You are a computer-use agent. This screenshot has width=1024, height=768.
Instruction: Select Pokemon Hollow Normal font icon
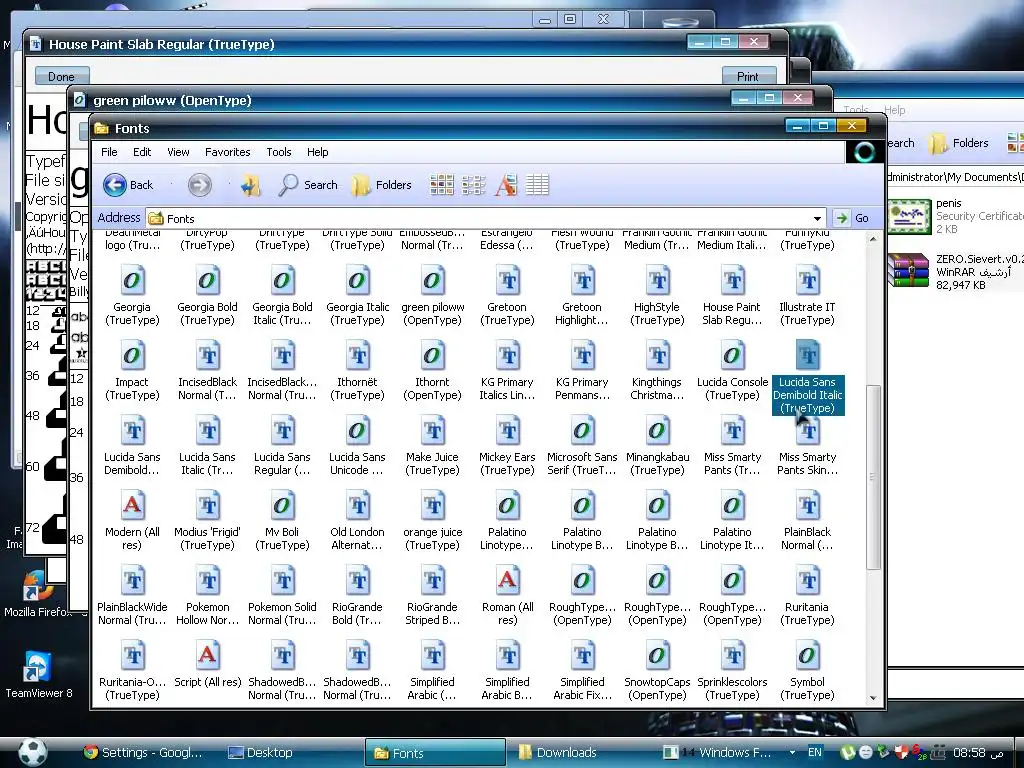pyautogui.click(x=207, y=581)
